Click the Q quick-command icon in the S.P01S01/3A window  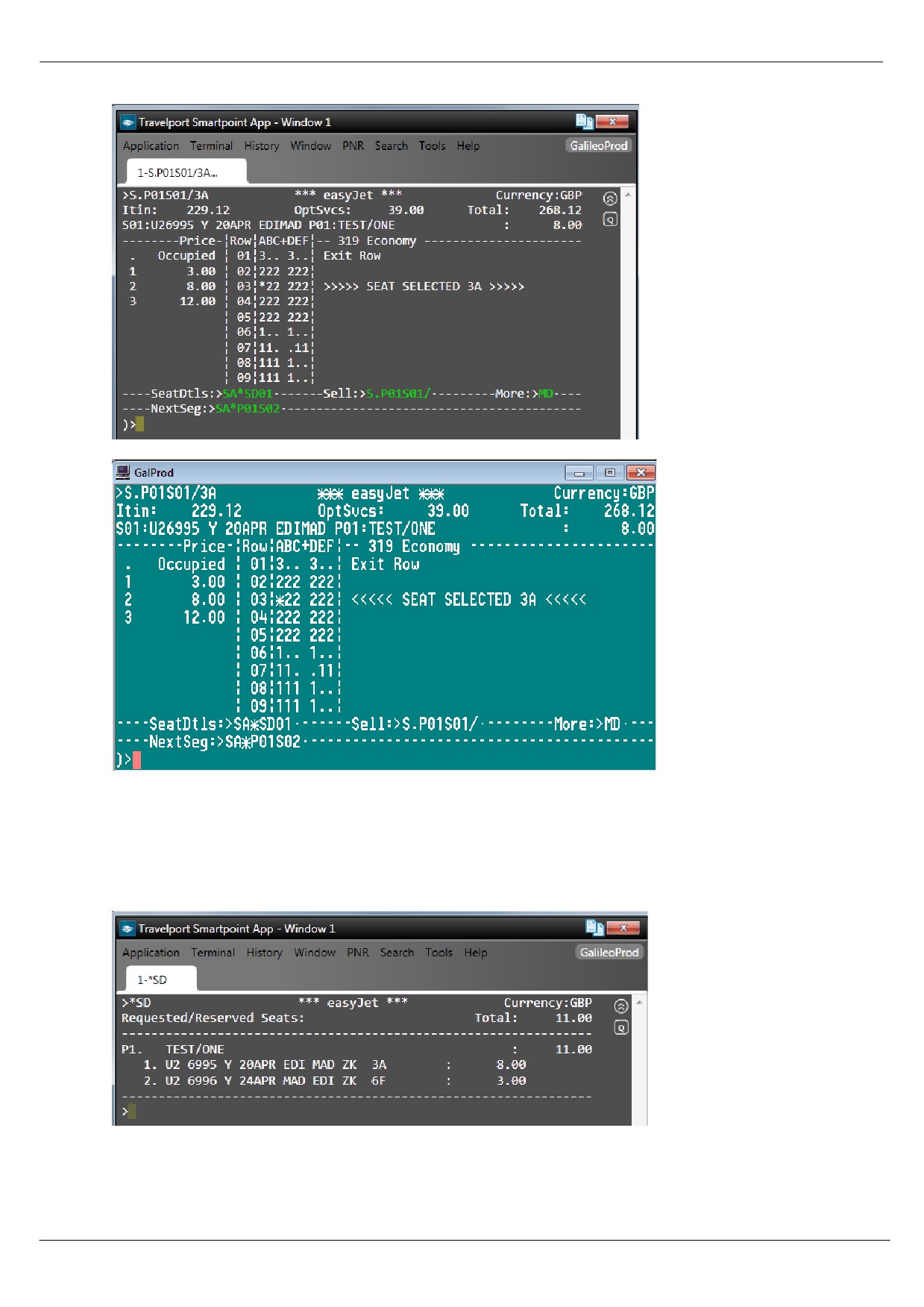610,219
